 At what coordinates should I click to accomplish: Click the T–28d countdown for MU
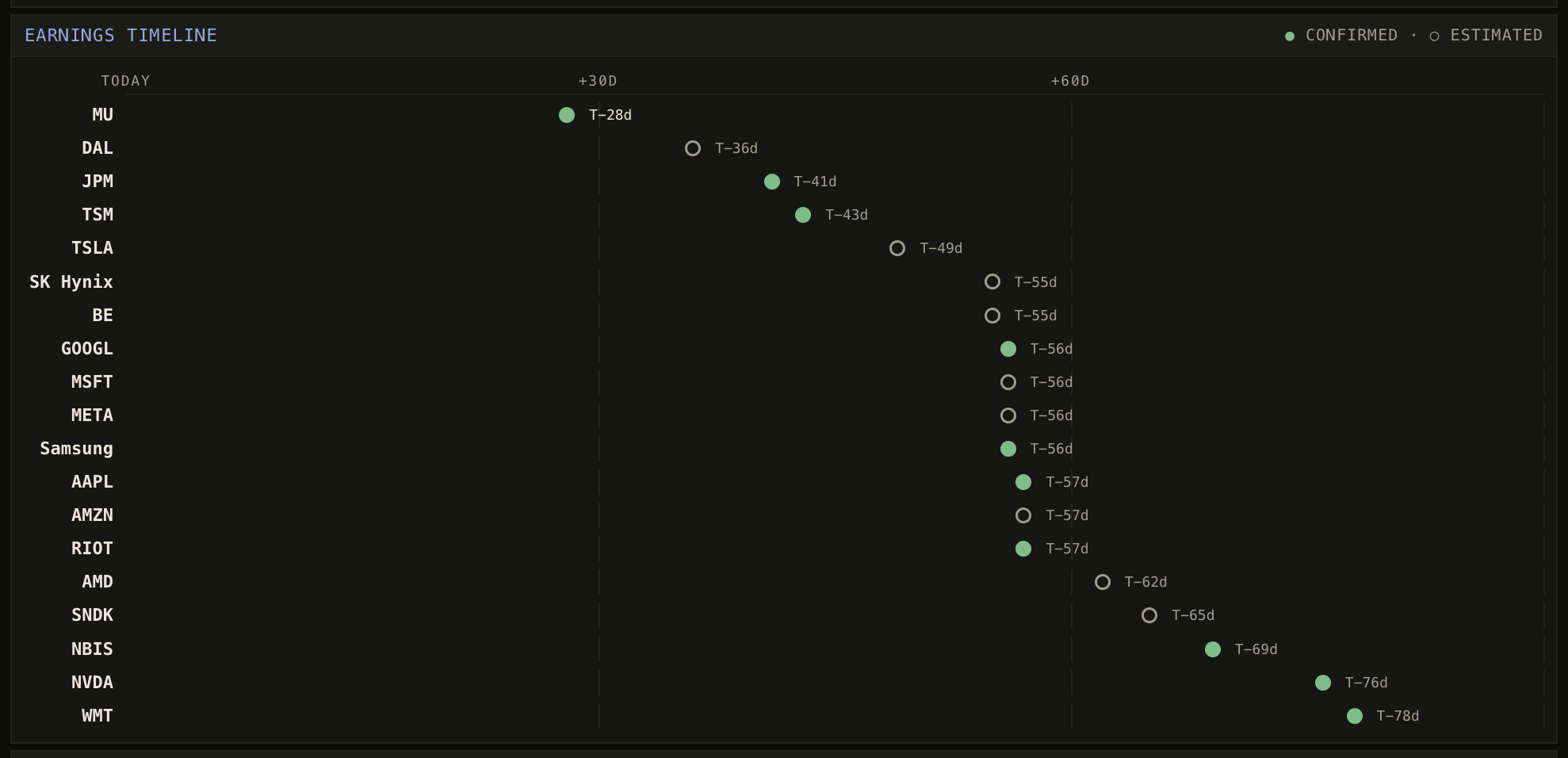click(x=610, y=115)
